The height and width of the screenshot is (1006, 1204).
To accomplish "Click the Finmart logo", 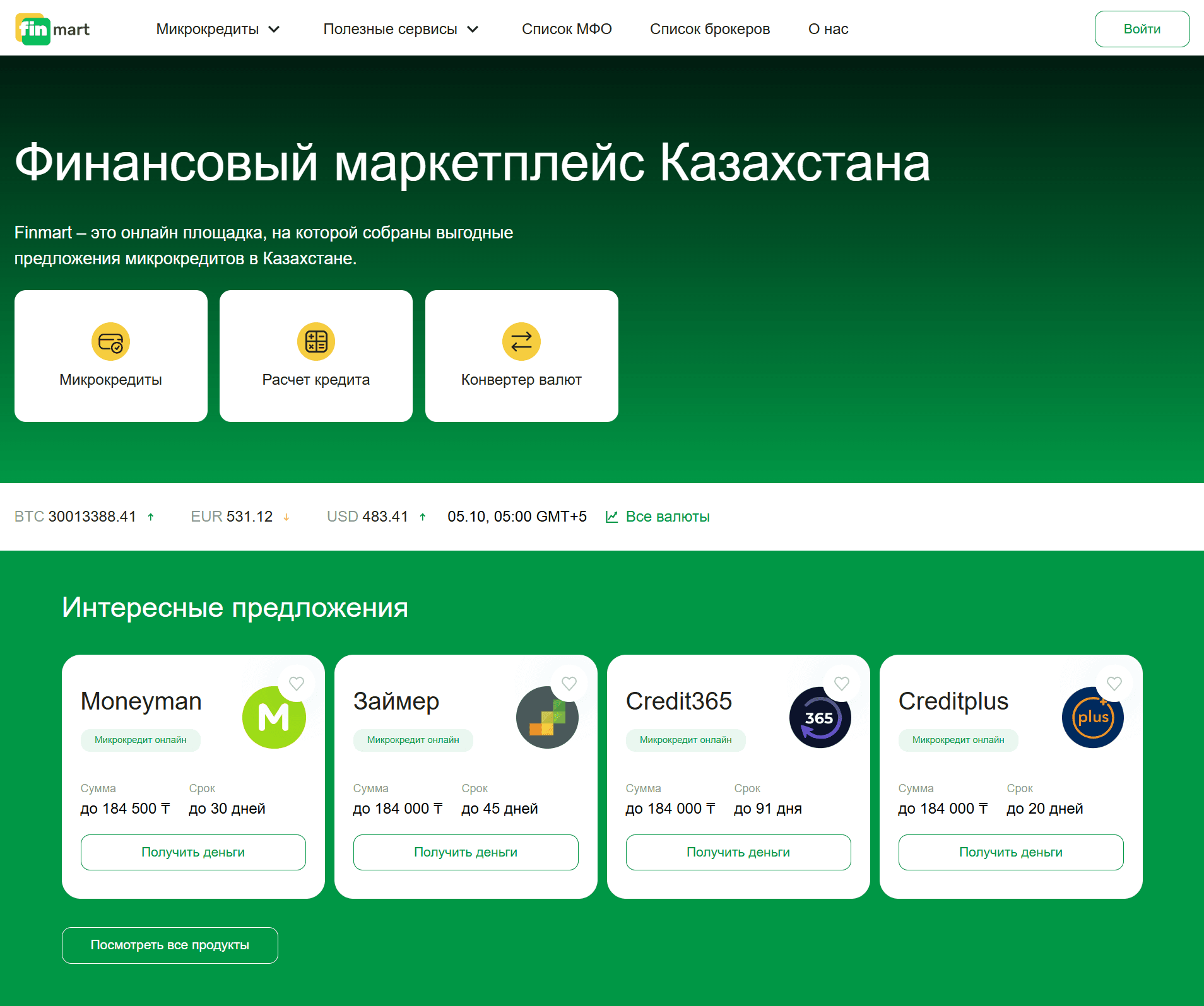I will point(53,28).
